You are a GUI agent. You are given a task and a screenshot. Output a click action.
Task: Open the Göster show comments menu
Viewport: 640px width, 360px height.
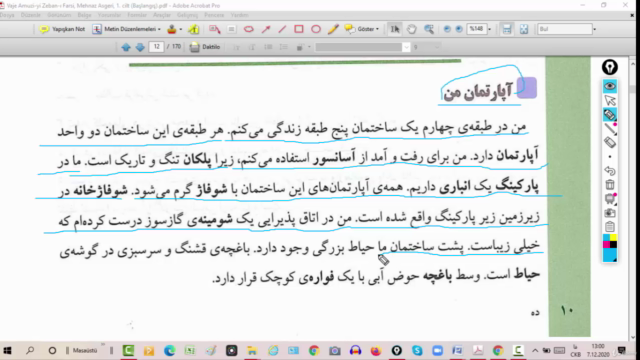pyautogui.click(x=362, y=29)
